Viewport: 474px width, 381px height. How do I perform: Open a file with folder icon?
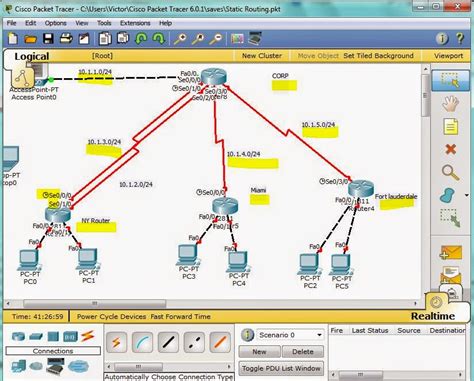30,40
